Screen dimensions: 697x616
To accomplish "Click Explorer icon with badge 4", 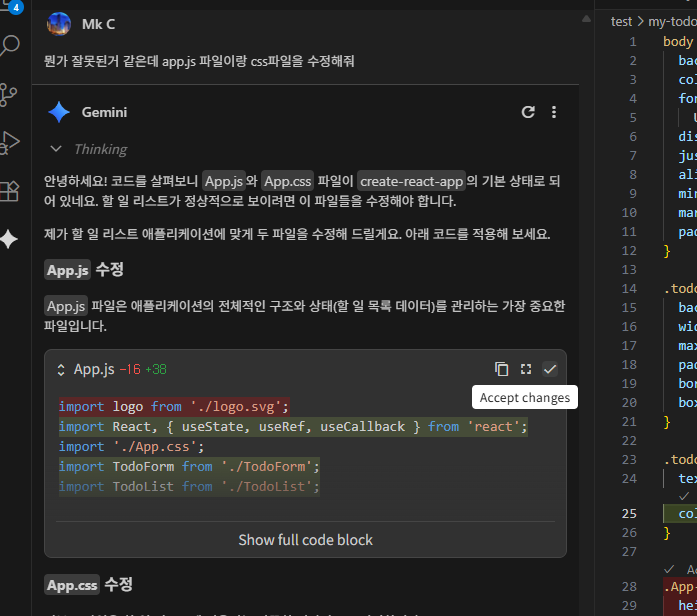I will tap(11, 6).
